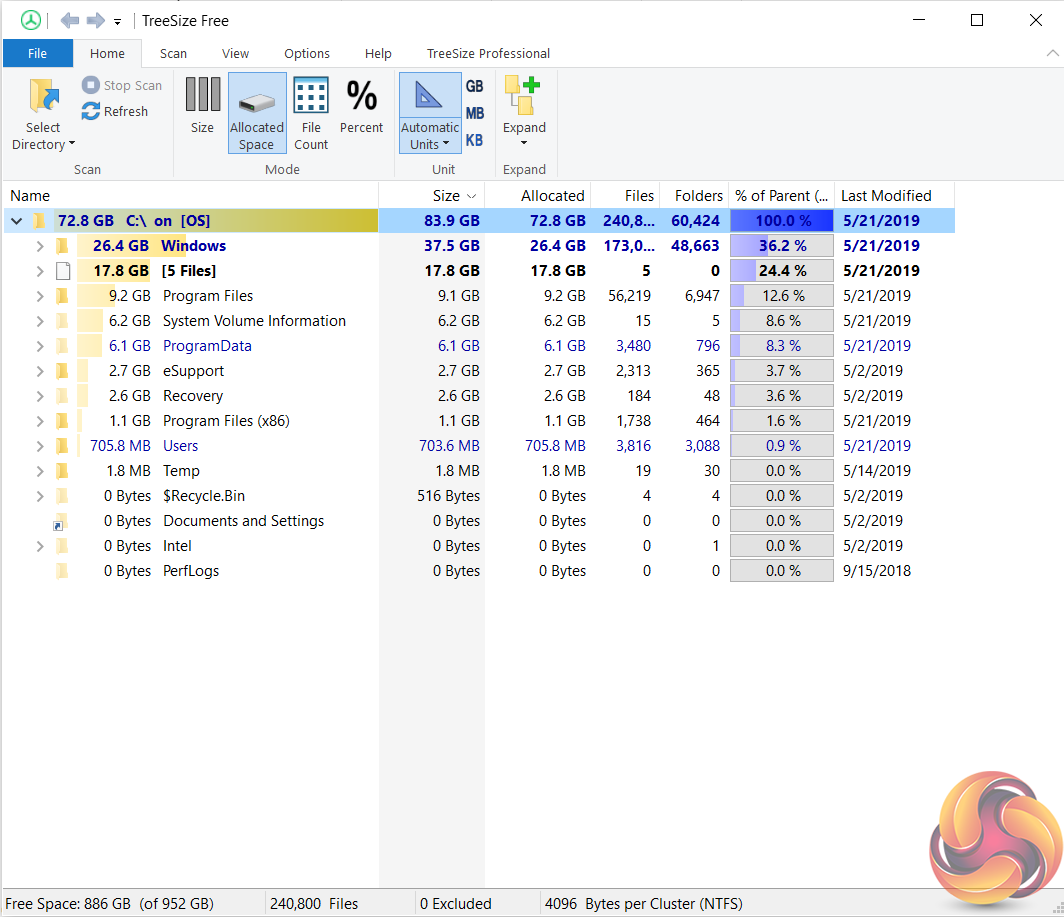Open the TreeSize Professional tab
The width and height of the screenshot is (1064, 917).
coord(488,54)
